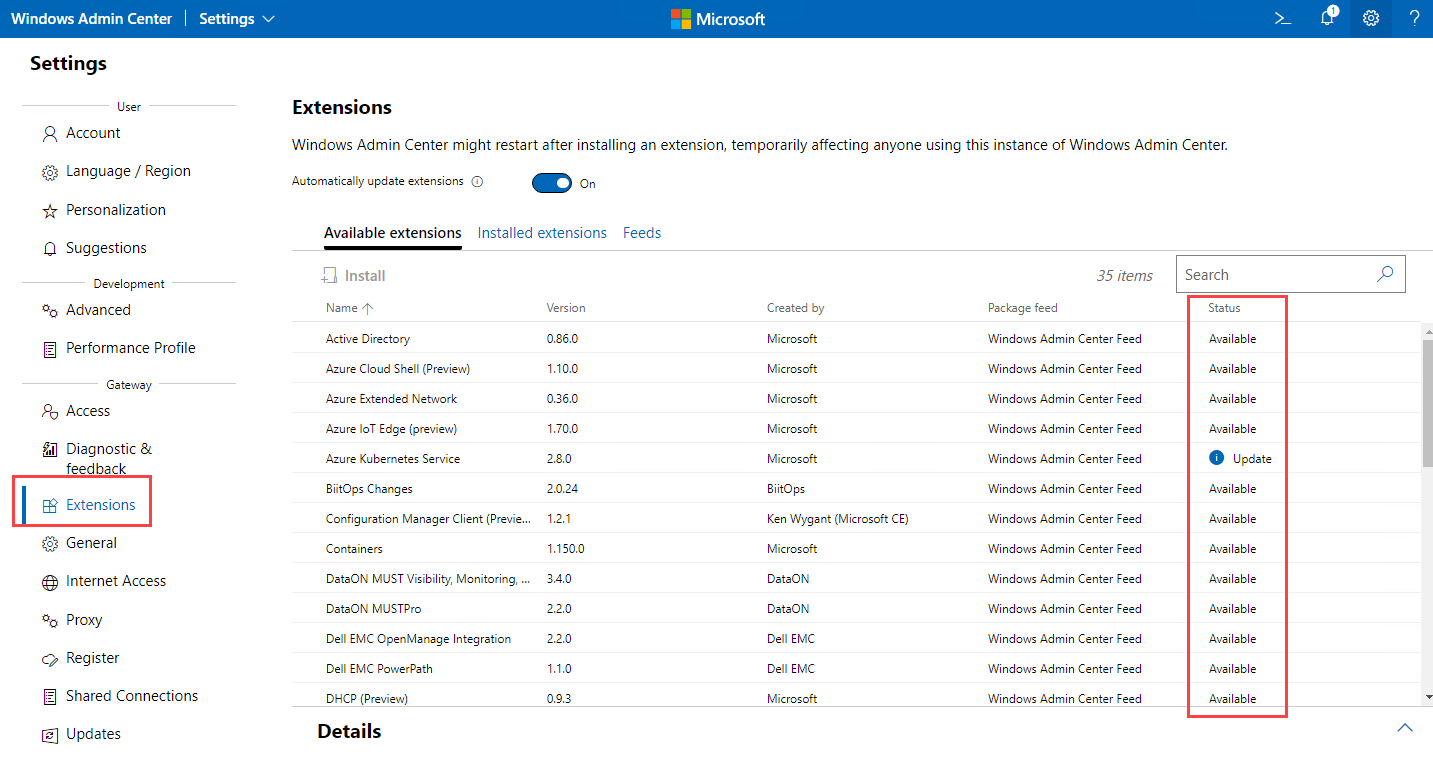
Task: Click the Install button
Action: click(353, 276)
